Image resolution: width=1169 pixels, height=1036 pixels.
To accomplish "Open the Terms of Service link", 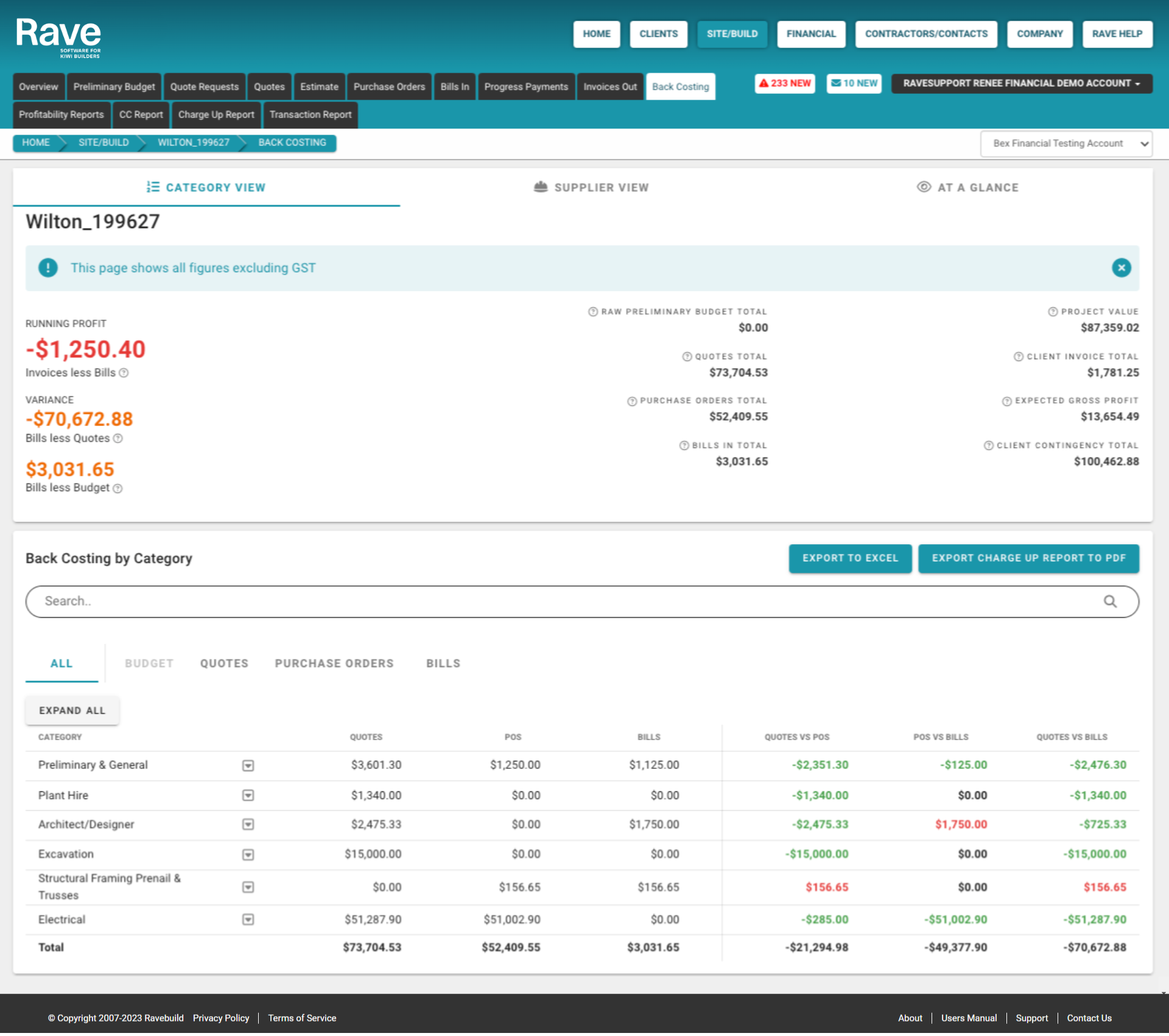I will point(302,1018).
